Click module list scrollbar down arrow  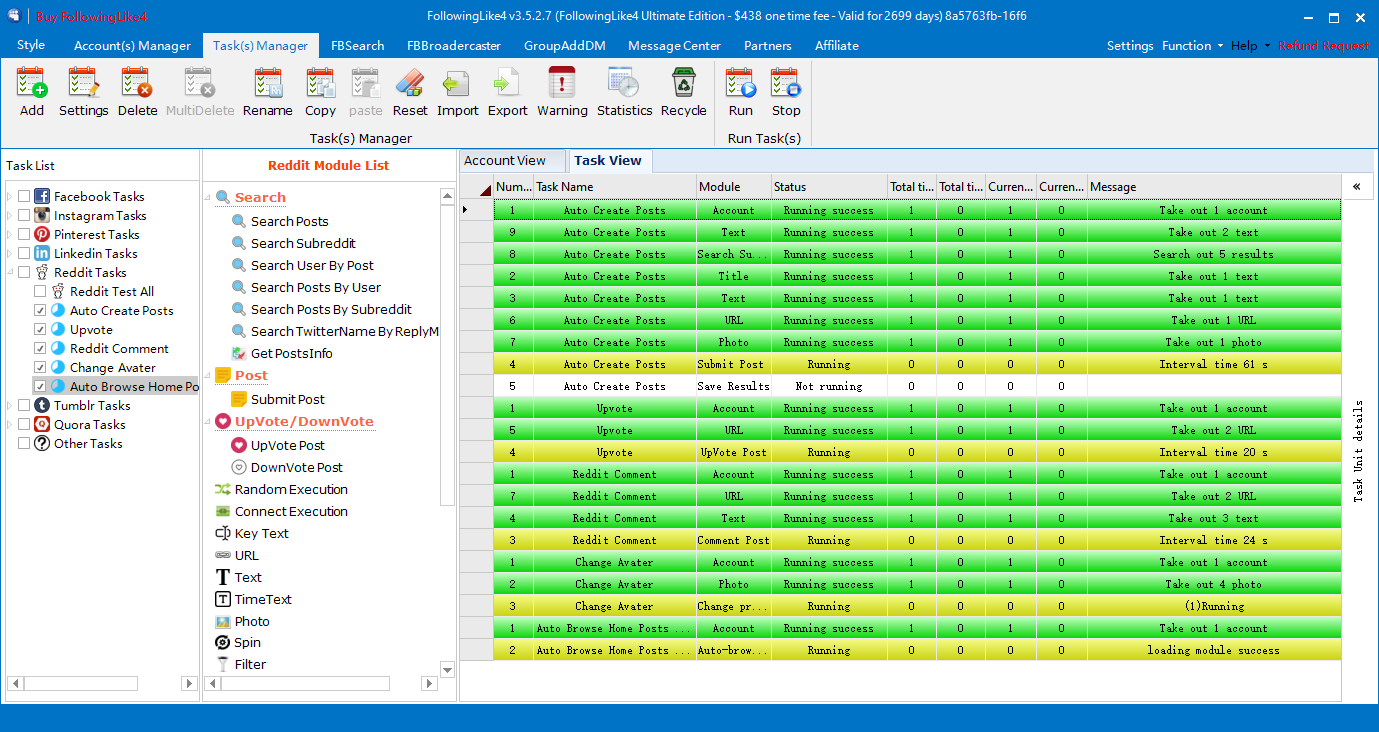447,670
